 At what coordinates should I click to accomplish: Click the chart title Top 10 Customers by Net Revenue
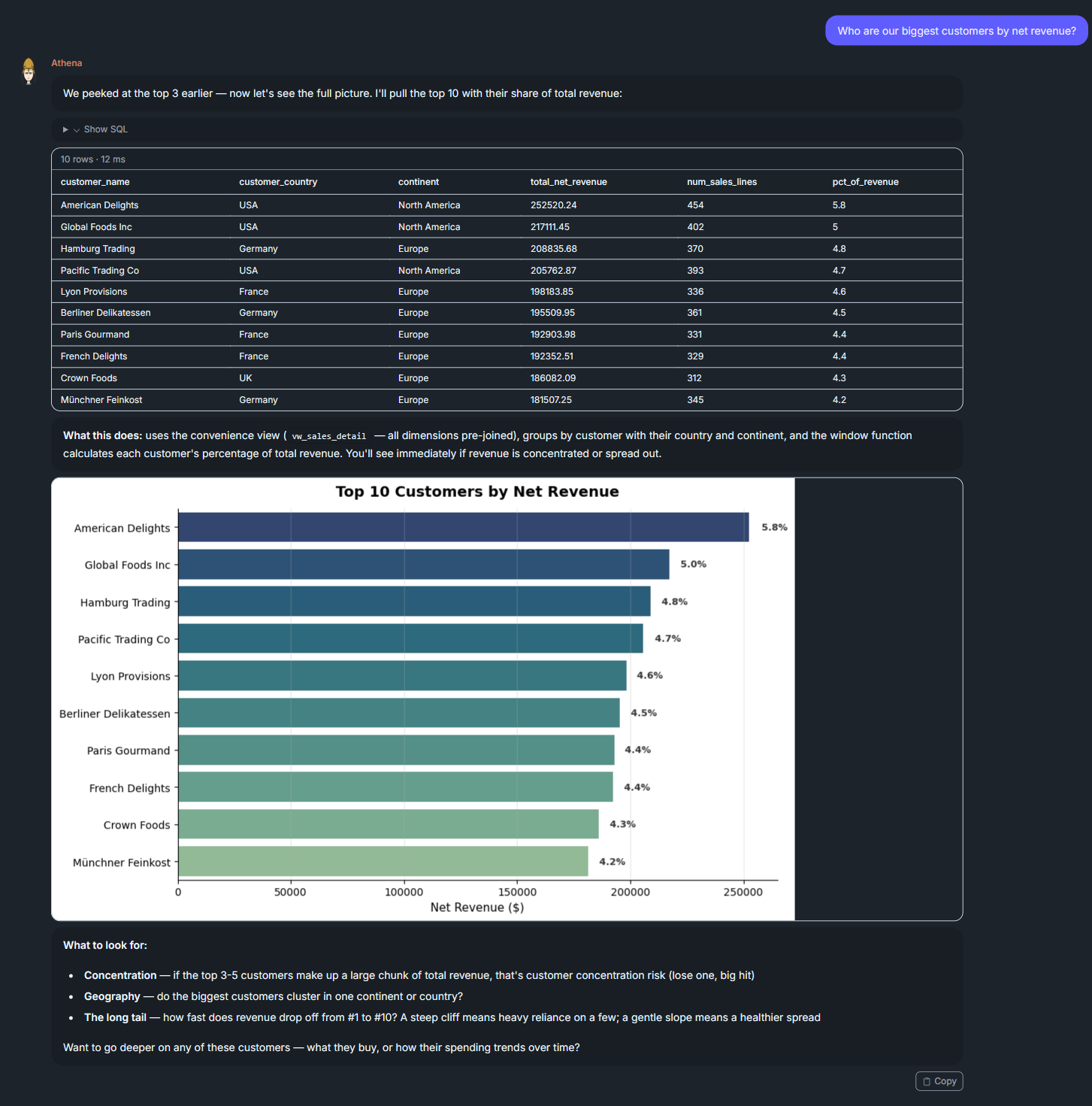click(x=477, y=492)
